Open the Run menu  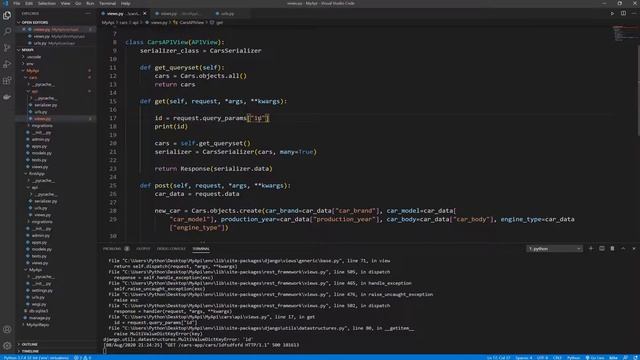tap(90, 3)
